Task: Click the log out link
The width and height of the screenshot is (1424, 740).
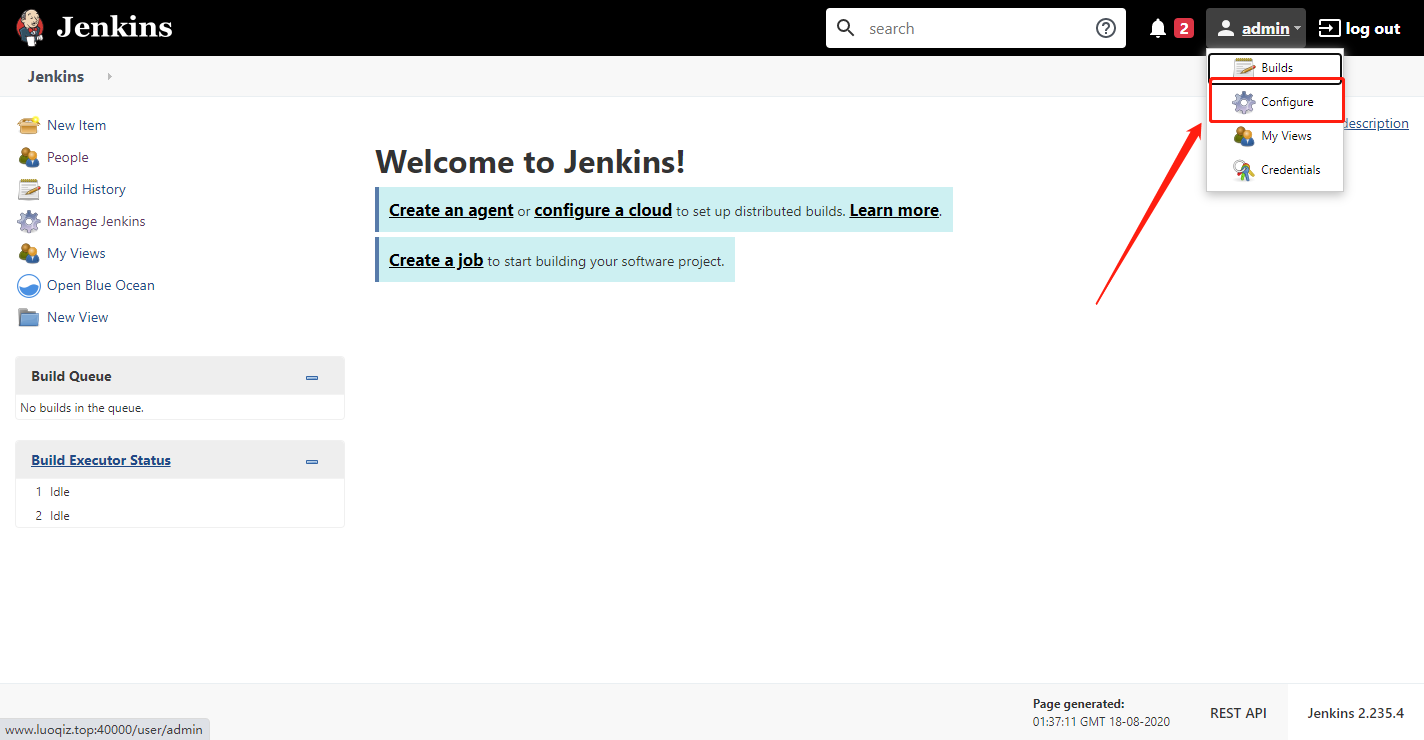Action: tap(1359, 28)
